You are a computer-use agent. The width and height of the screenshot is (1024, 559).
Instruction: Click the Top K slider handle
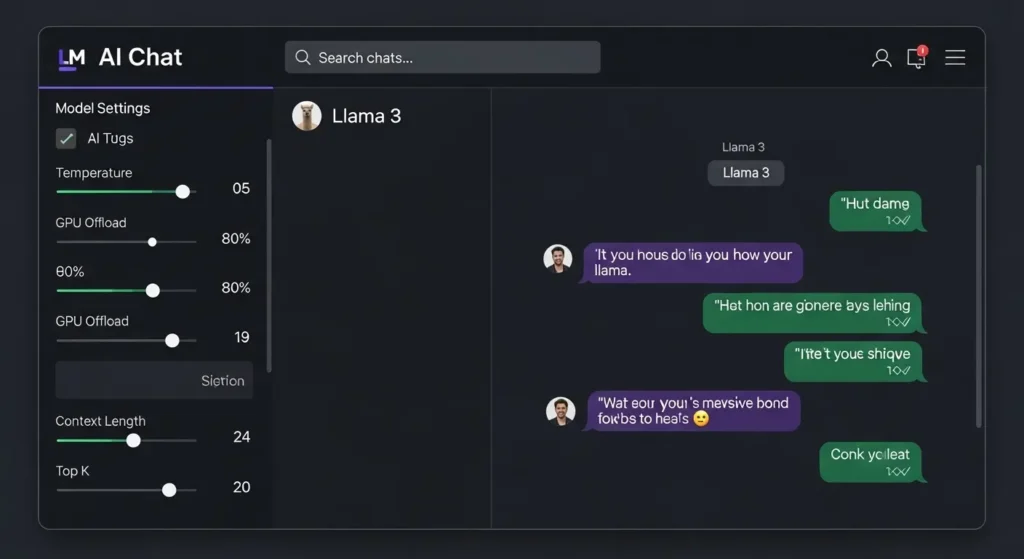click(169, 490)
